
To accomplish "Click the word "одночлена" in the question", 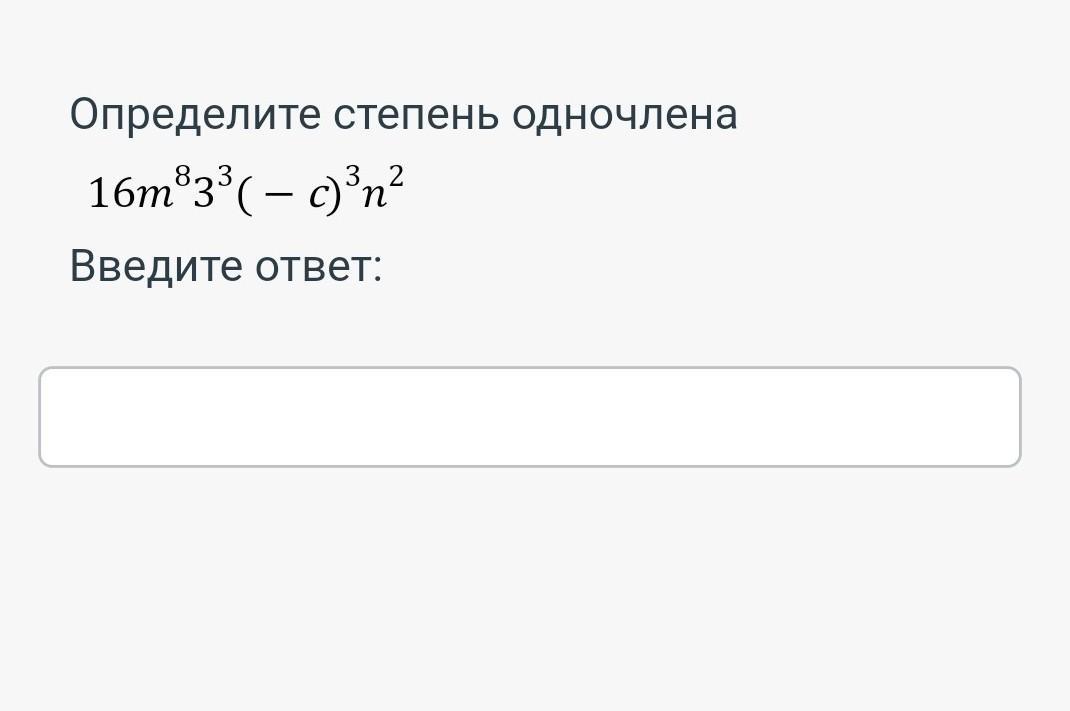I will pos(625,115).
